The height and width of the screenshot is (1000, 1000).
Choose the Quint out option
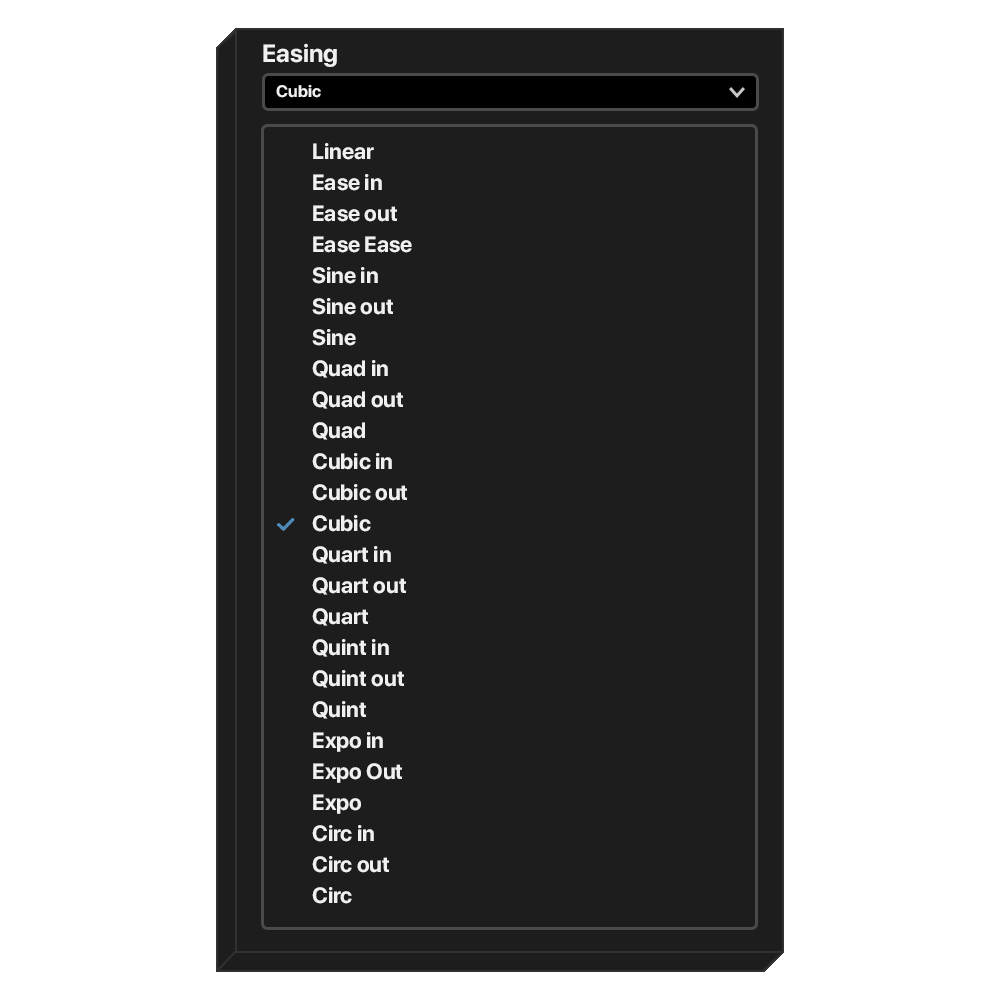click(358, 679)
